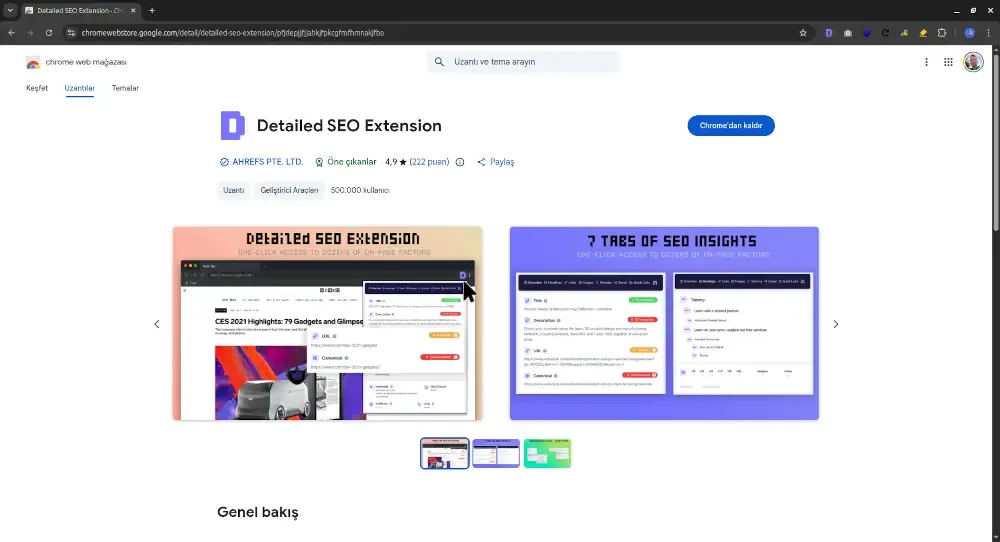Screen dimensions: 1000x542
Task: Click the browser forward arrow
Action: pos(30,33)
